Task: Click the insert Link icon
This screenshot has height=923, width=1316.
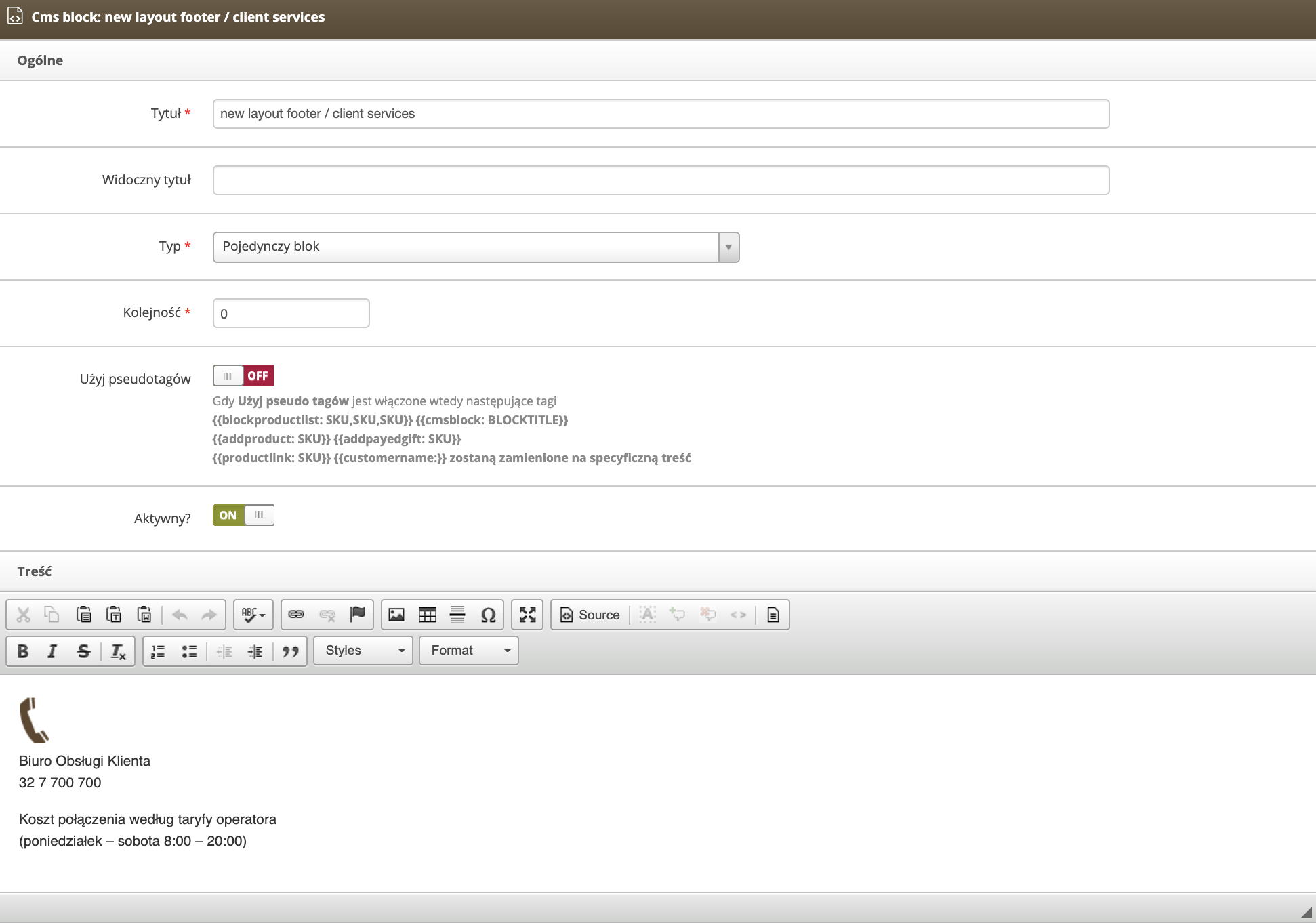Action: [296, 615]
